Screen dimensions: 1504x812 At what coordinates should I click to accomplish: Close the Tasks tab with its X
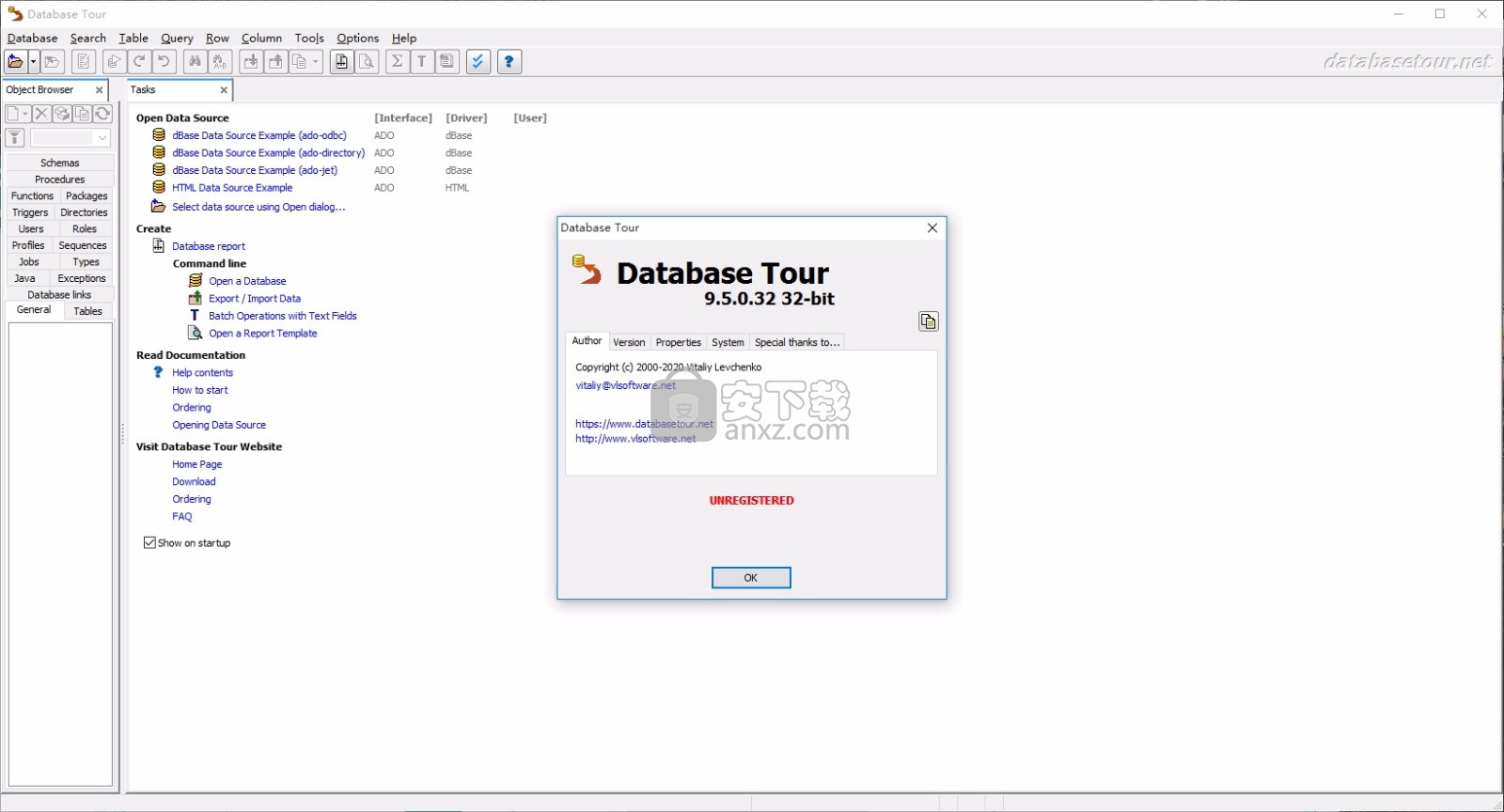(x=224, y=90)
